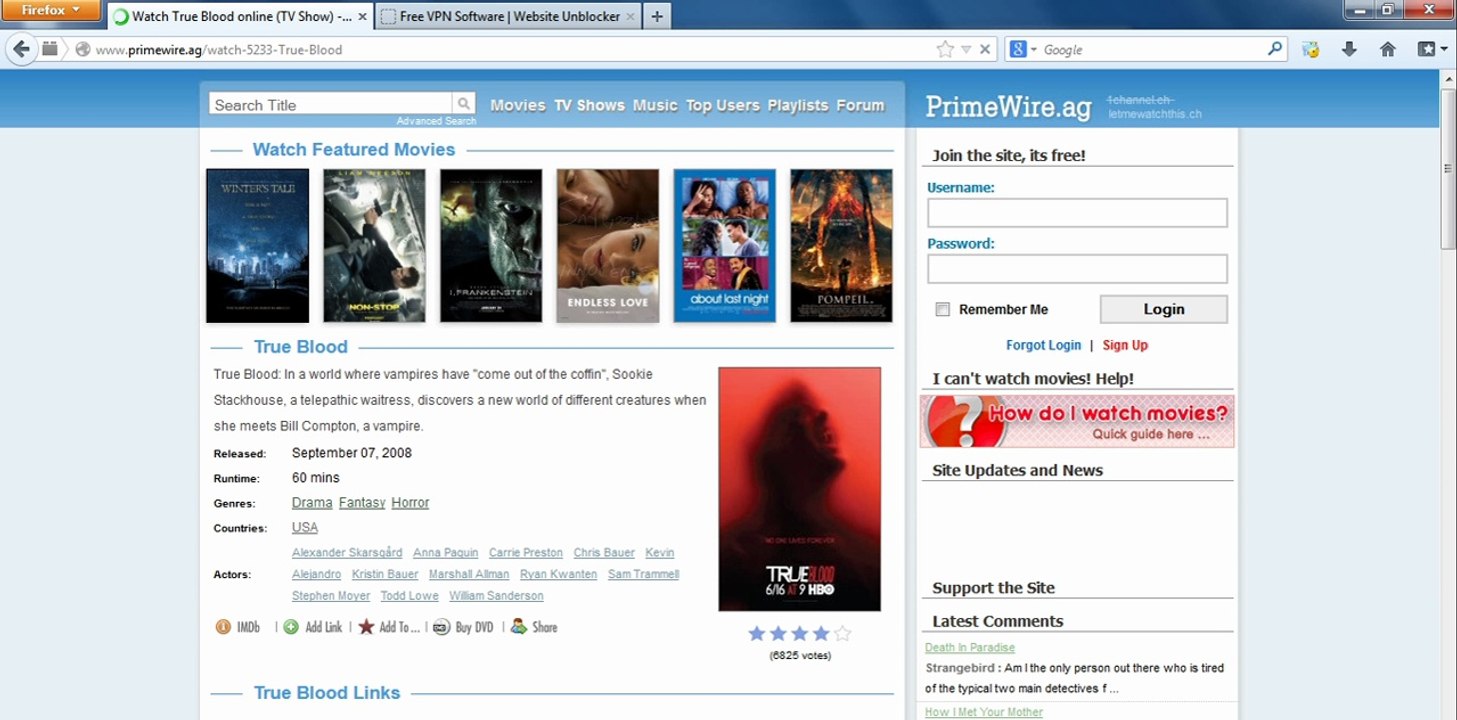The image size is (1457, 720).
Task: Click the site identity globe icon
Action: pyautogui.click(x=83, y=49)
